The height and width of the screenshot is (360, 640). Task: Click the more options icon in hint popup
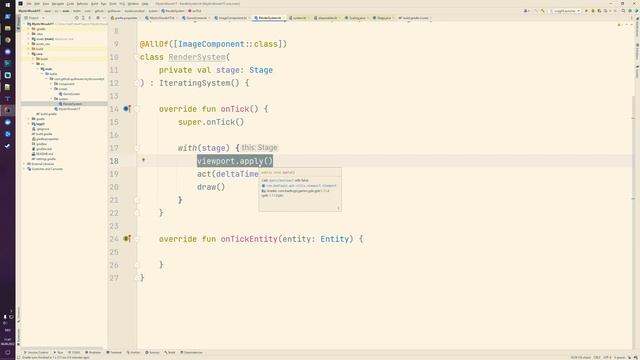338,208
